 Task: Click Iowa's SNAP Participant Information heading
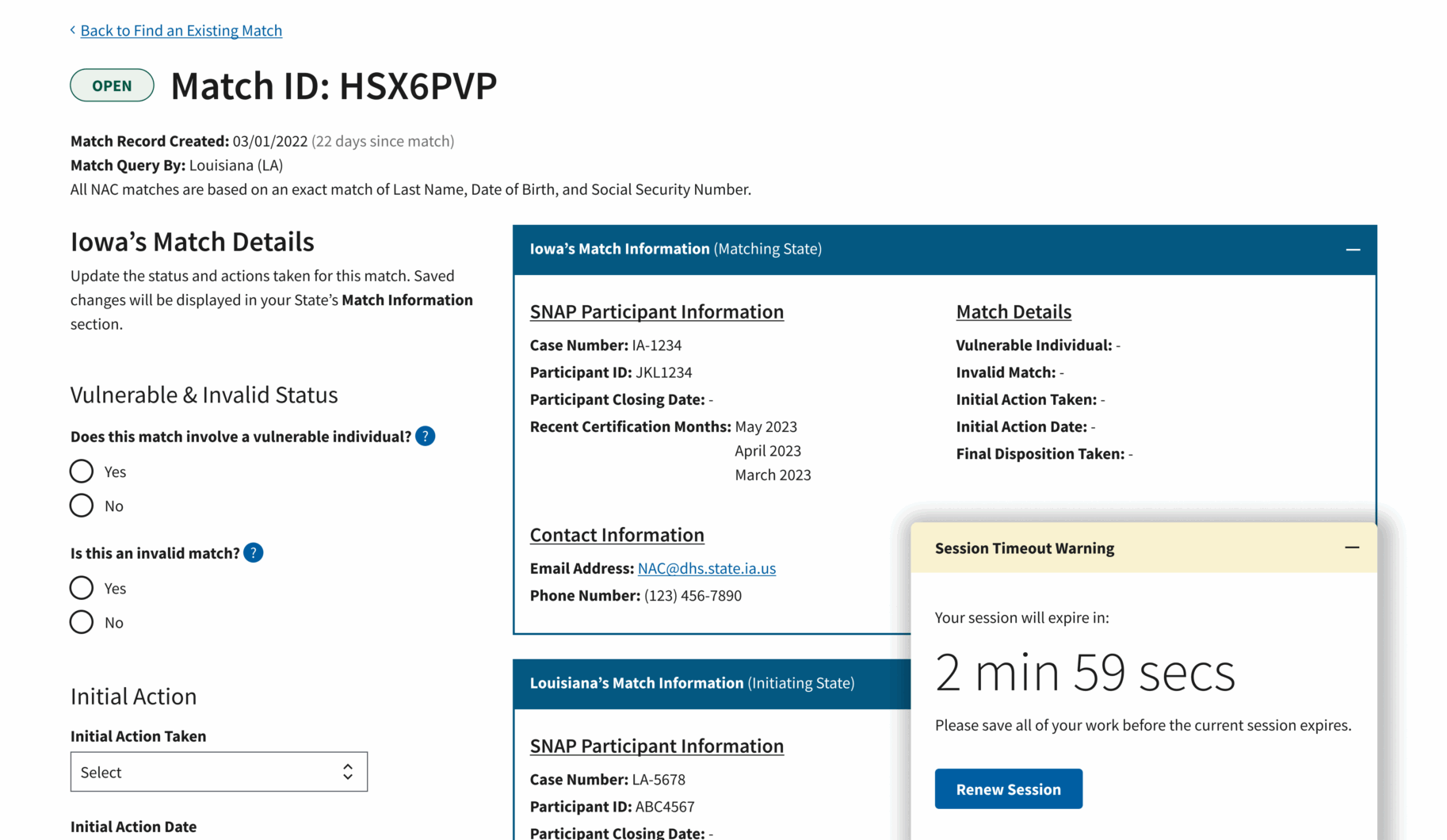pos(656,311)
